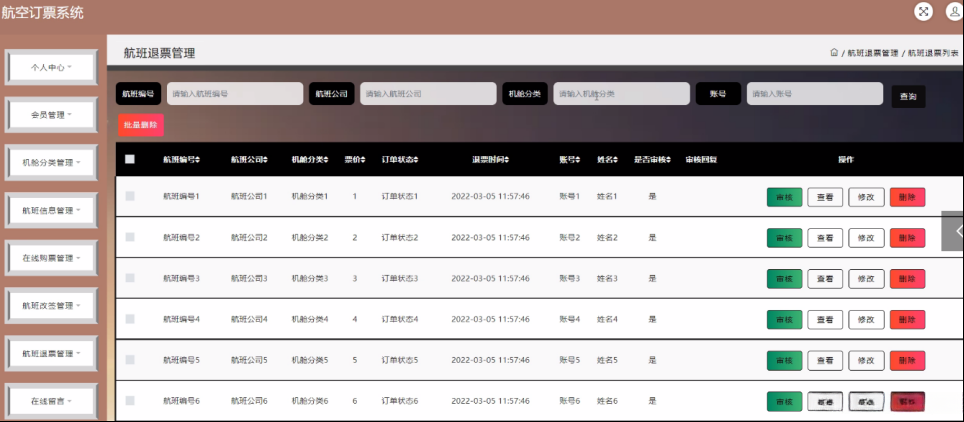Click 查看 for 航班编号4

click(825, 320)
